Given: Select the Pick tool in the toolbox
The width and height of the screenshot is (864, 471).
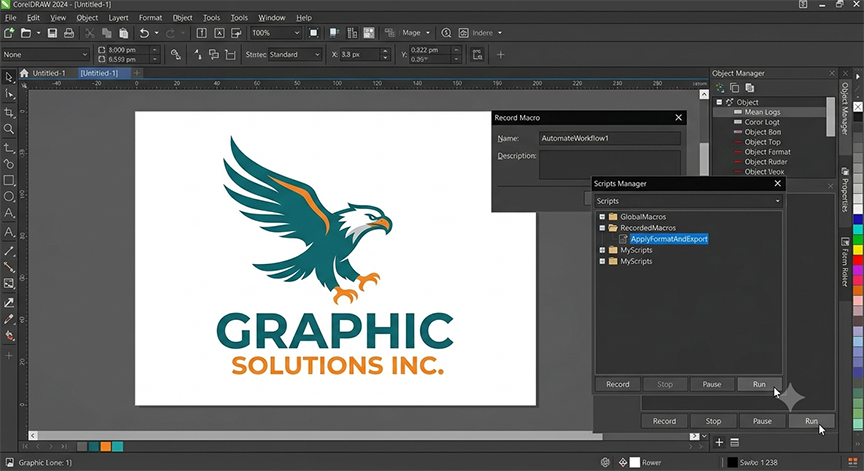Looking at the screenshot, I should 9,77.
